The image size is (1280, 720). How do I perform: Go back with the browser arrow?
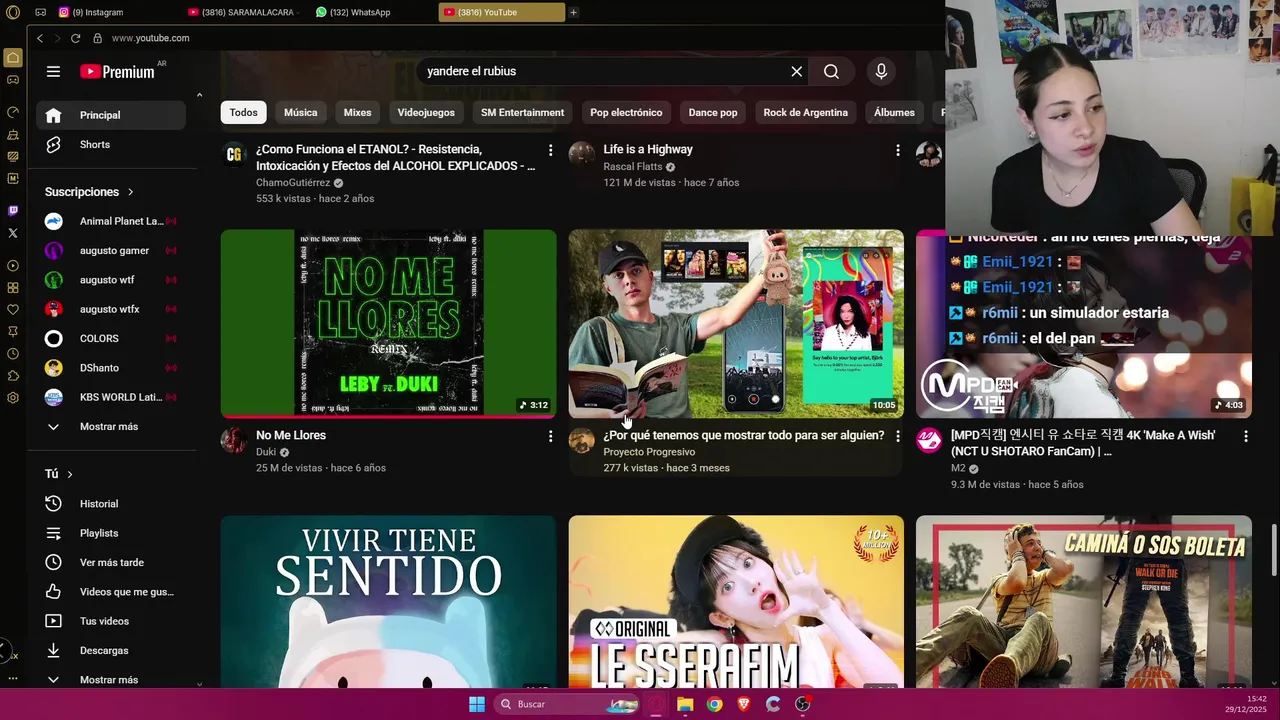40,38
